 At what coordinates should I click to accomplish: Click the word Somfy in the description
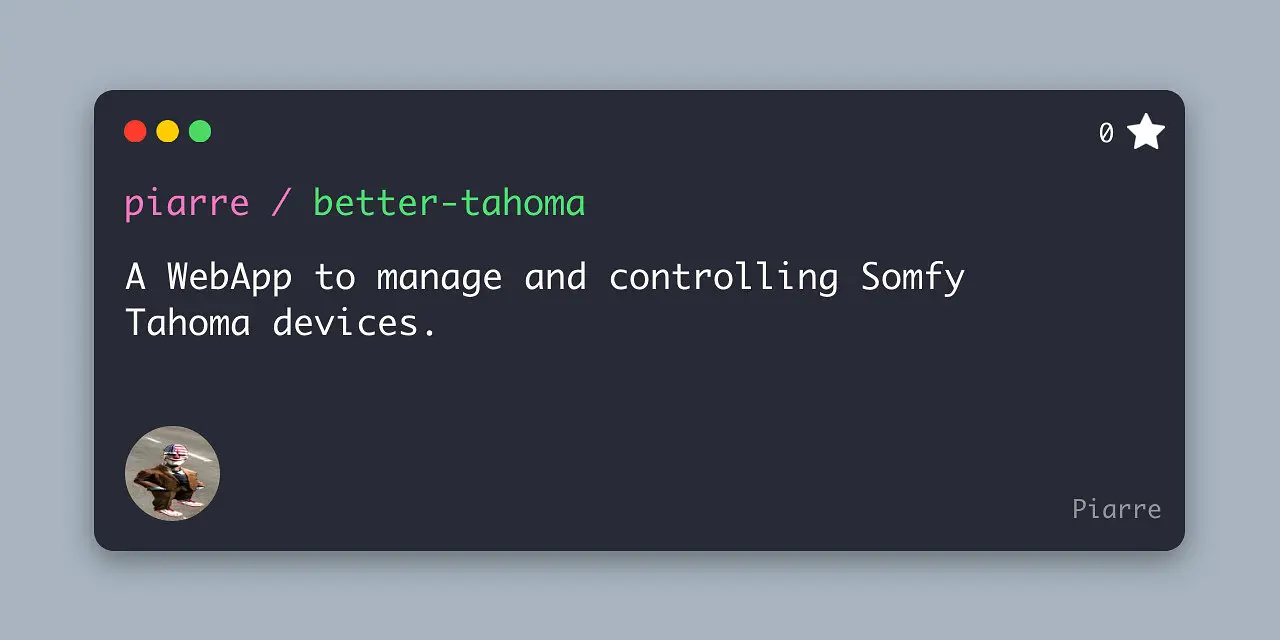tap(912, 277)
